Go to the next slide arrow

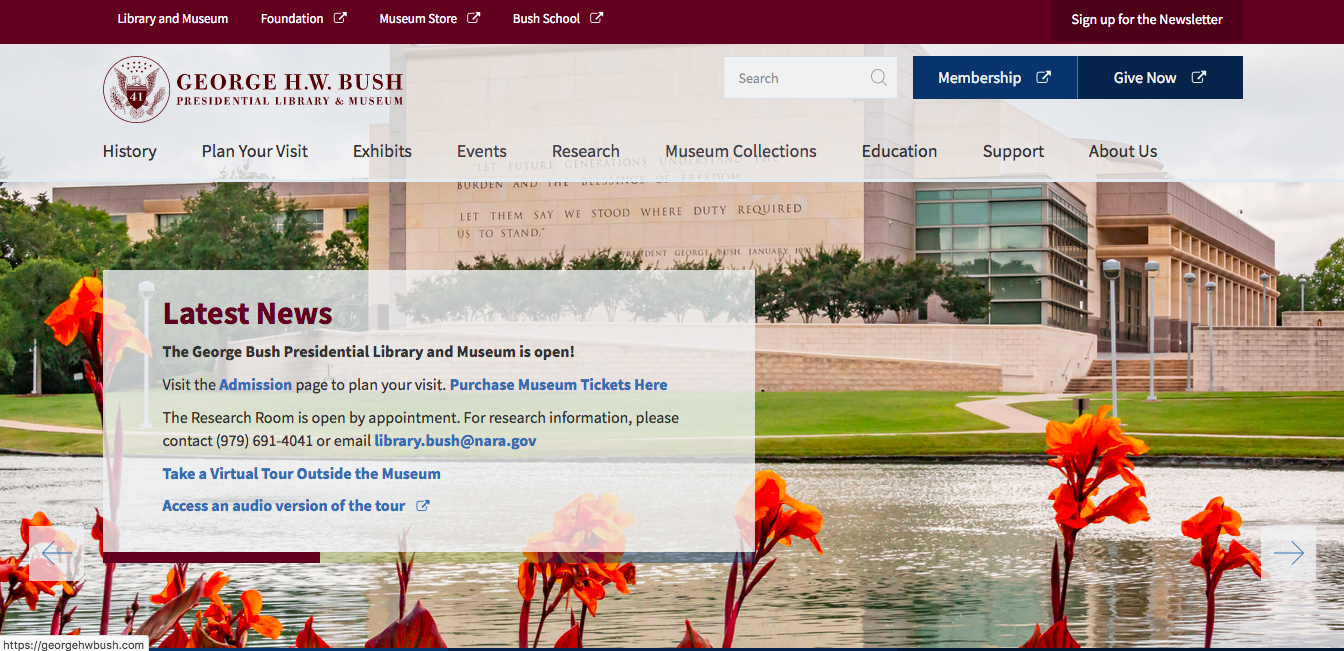tap(1288, 553)
